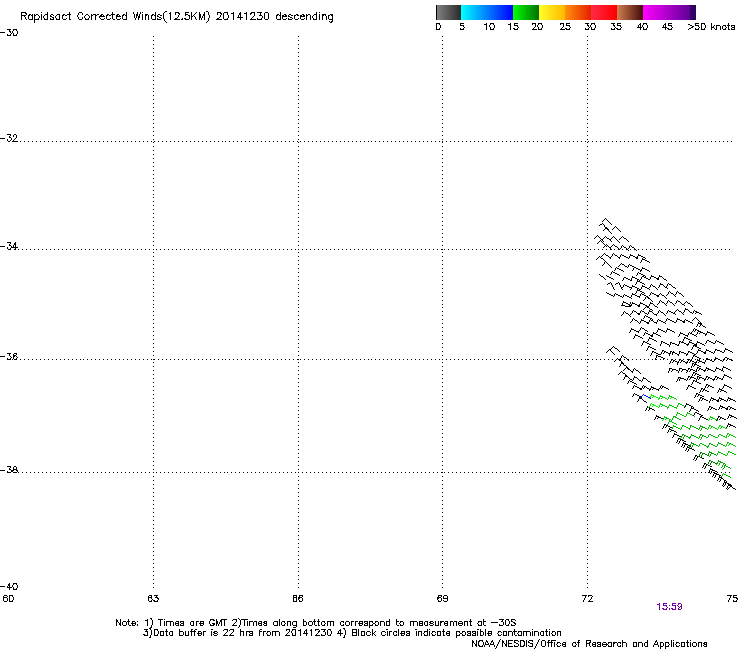Click the '-30' latitude axis label
The width and height of the screenshot is (740, 650).
click(x=9, y=33)
